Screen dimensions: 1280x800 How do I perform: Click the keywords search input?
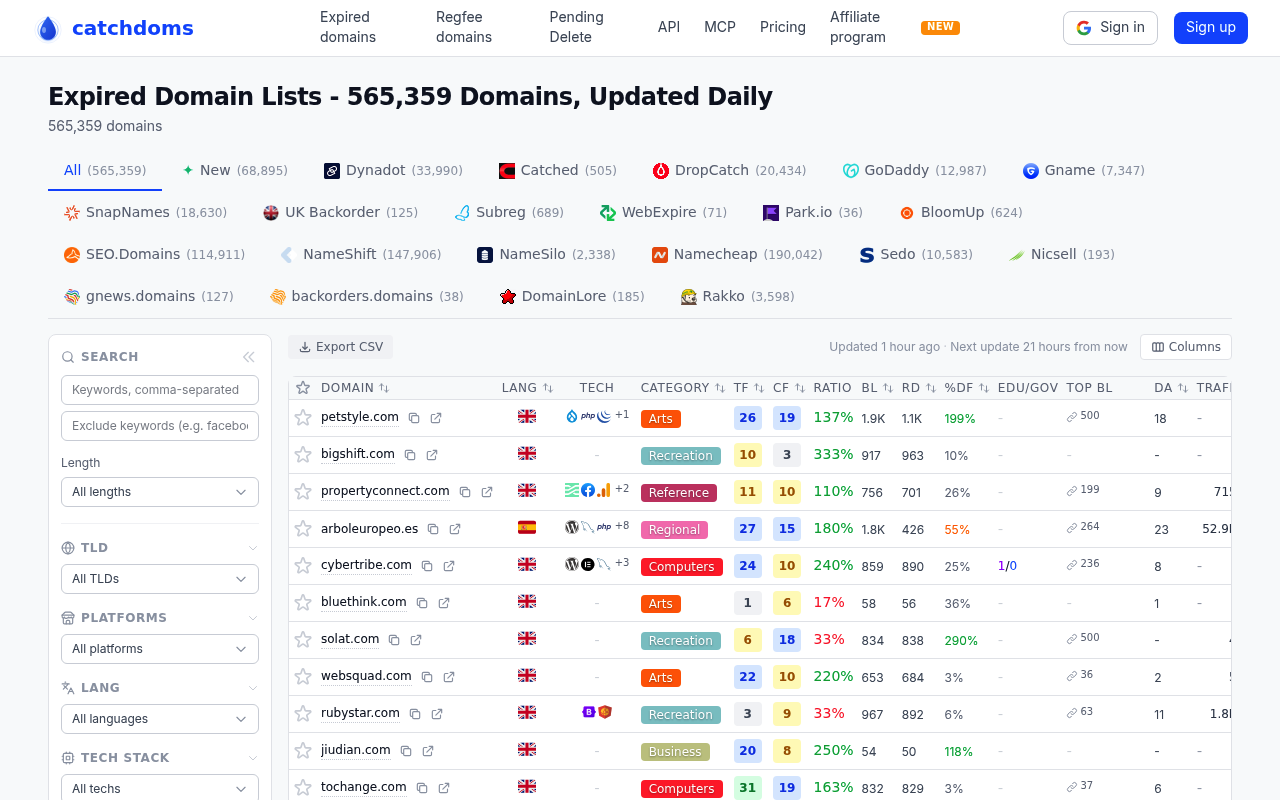(x=160, y=390)
